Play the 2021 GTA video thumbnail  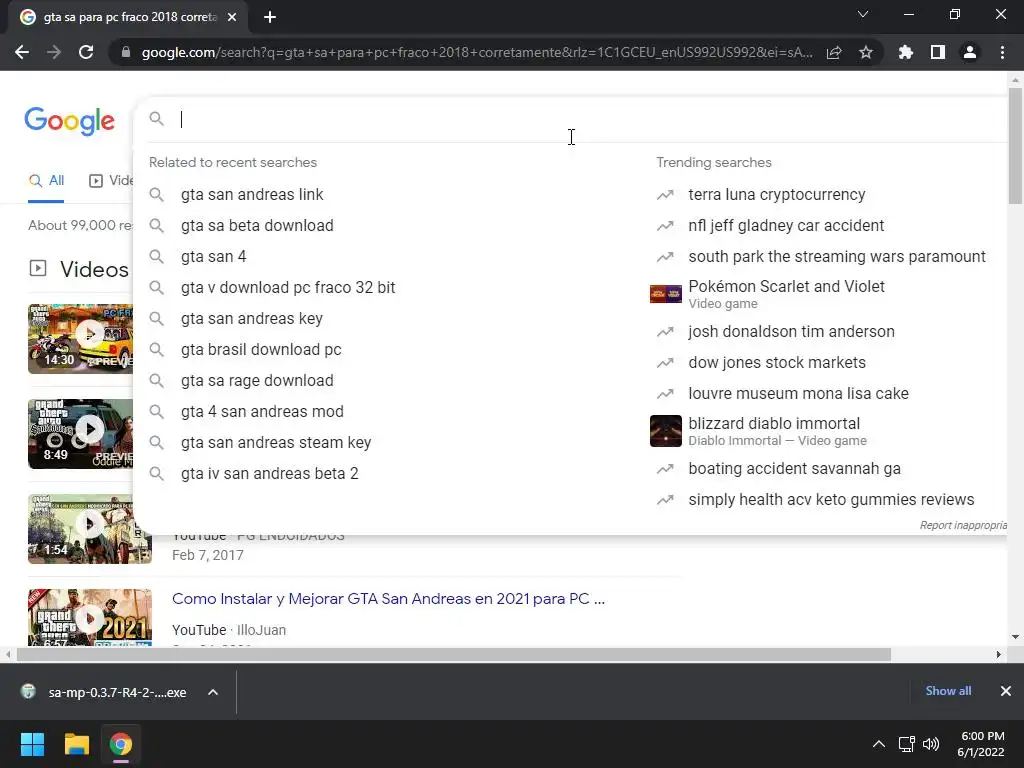[90, 617]
